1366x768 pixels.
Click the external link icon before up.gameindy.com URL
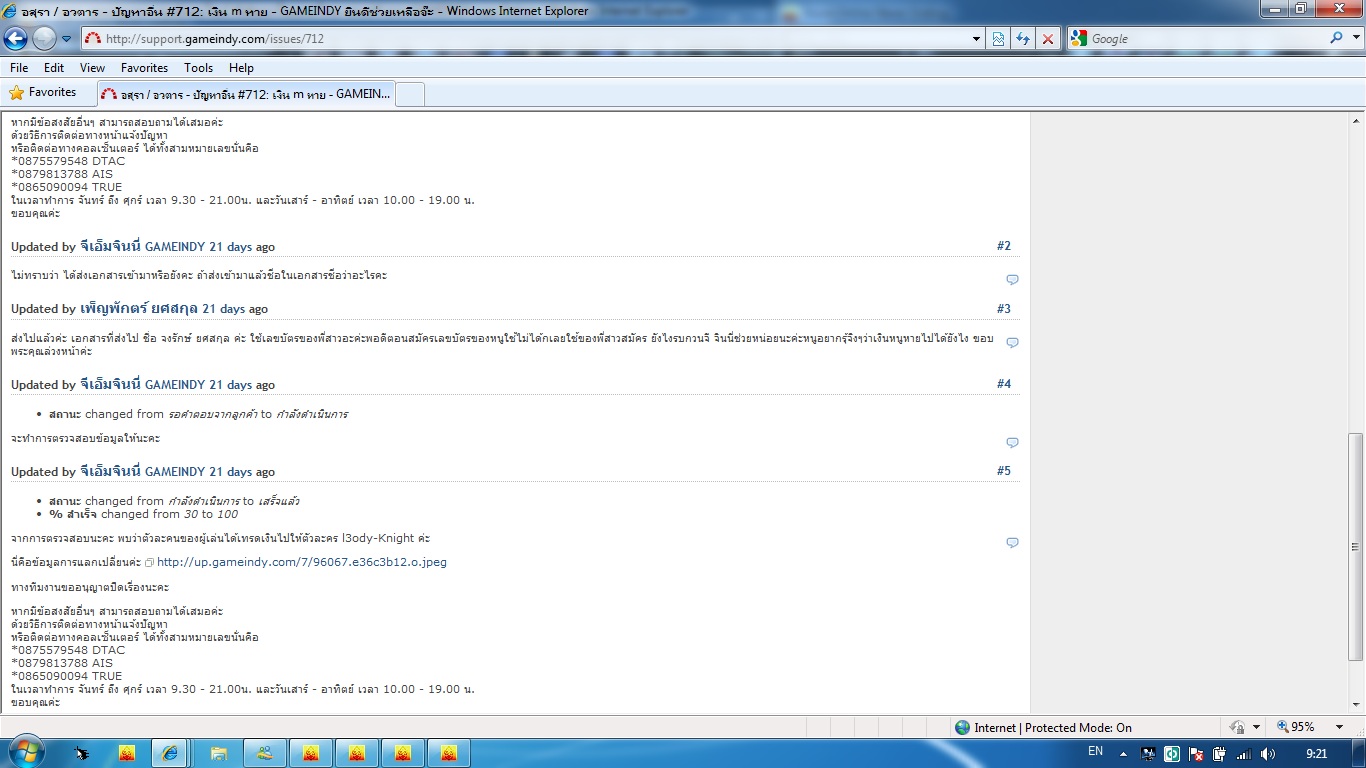(149, 563)
